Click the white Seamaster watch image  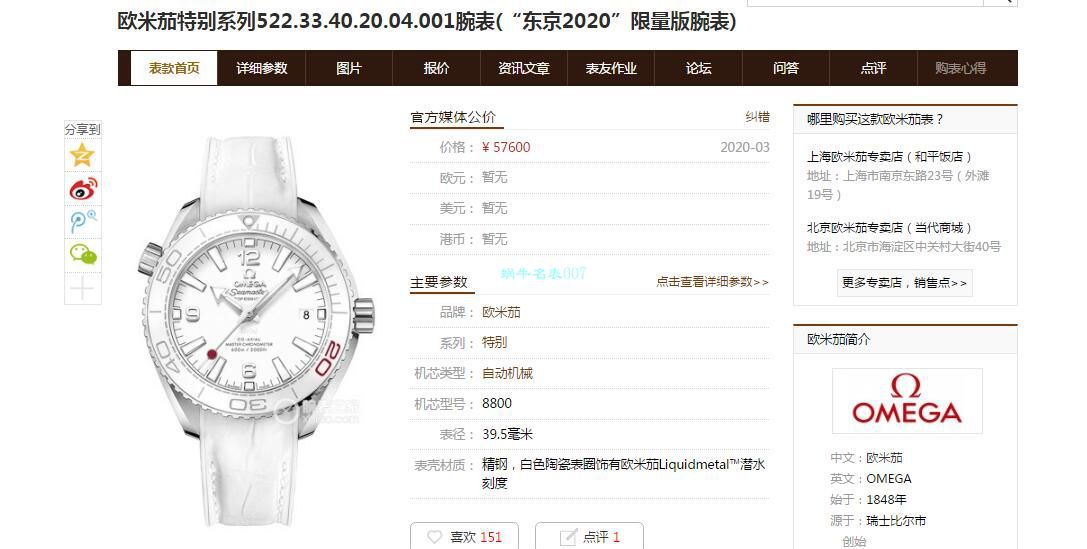click(257, 330)
